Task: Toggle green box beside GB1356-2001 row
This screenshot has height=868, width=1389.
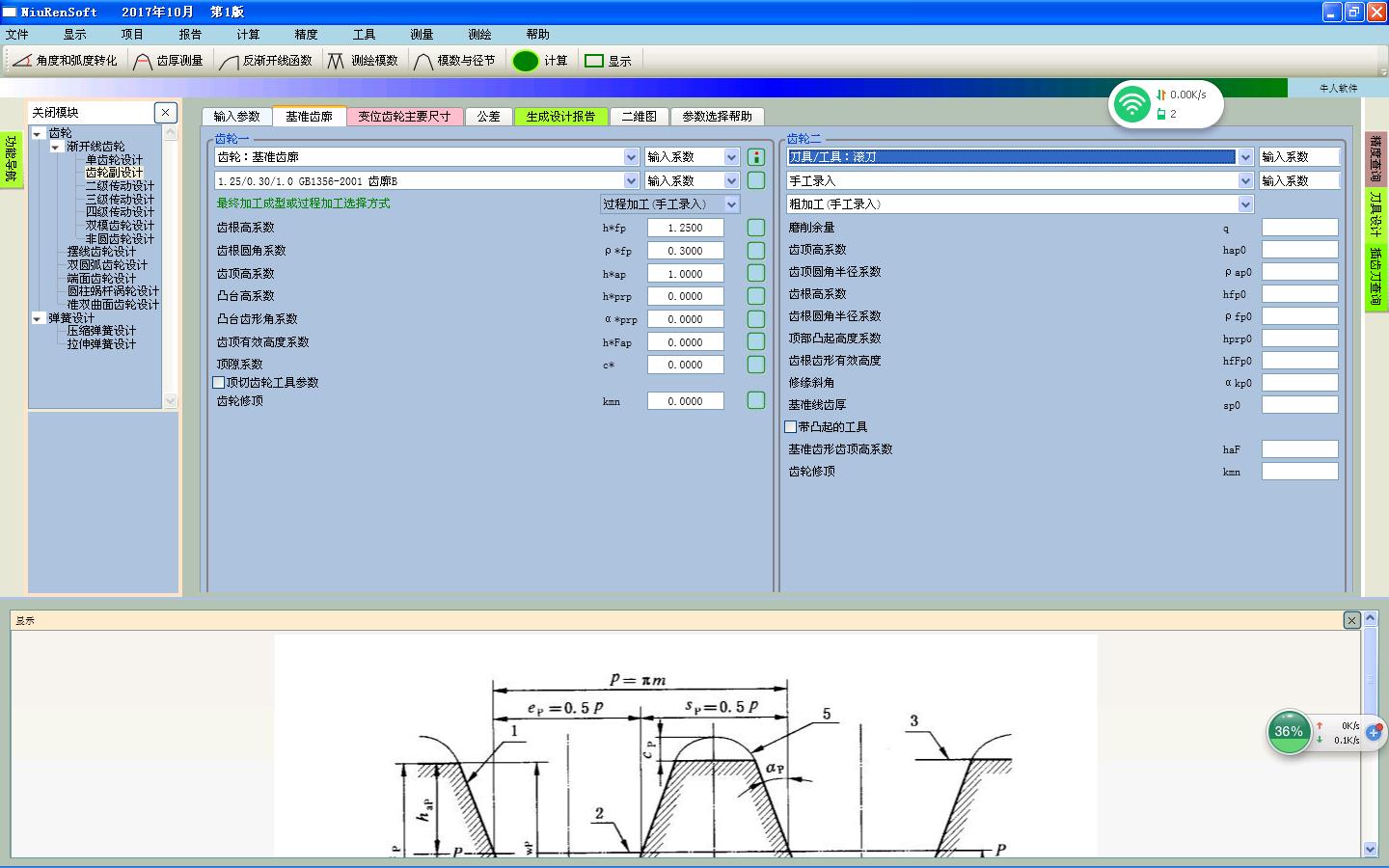Action: [x=756, y=180]
